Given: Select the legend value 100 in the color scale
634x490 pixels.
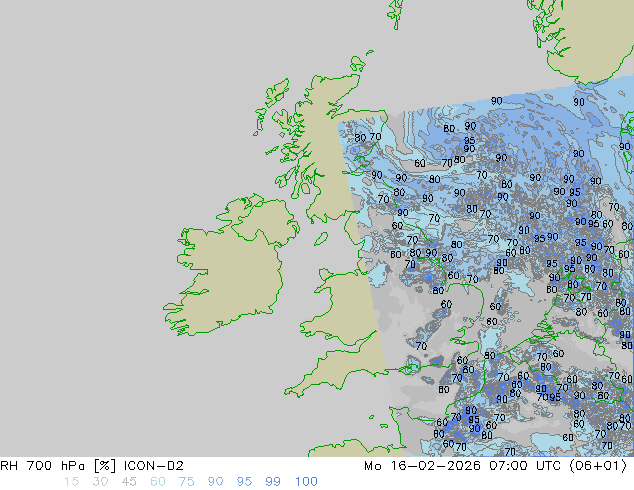Looking at the screenshot, I should point(306,482).
